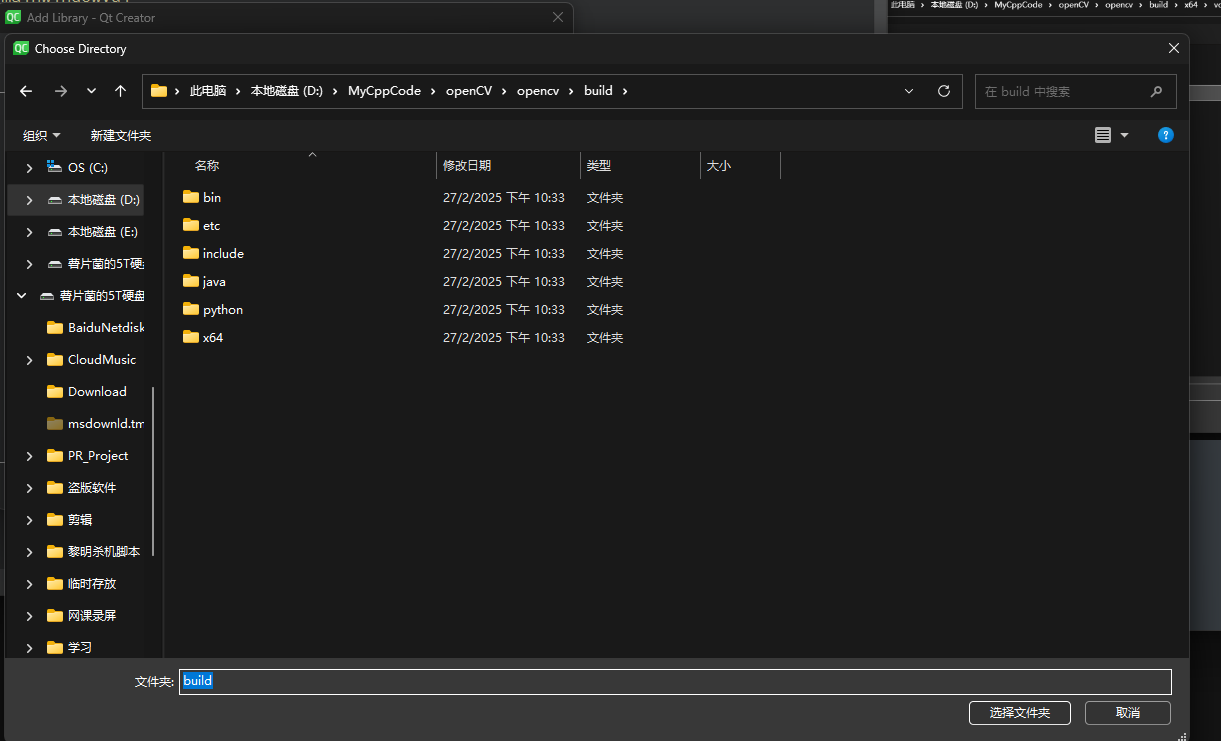
Task: Click the Back navigation arrow
Action: coord(26,91)
